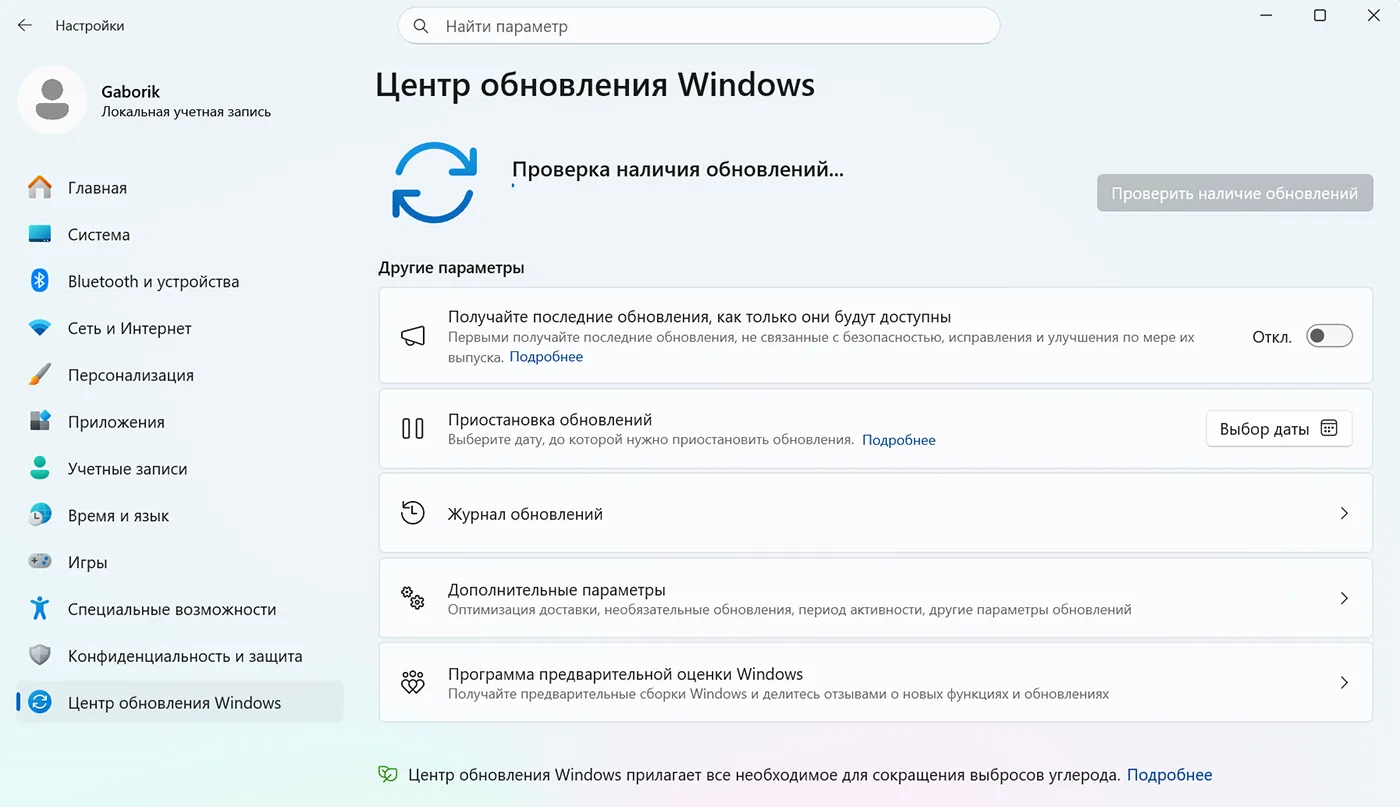The image size is (1400, 807).
Task: Click Проверка наличия обновлений status text
Action: coord(678,169)
